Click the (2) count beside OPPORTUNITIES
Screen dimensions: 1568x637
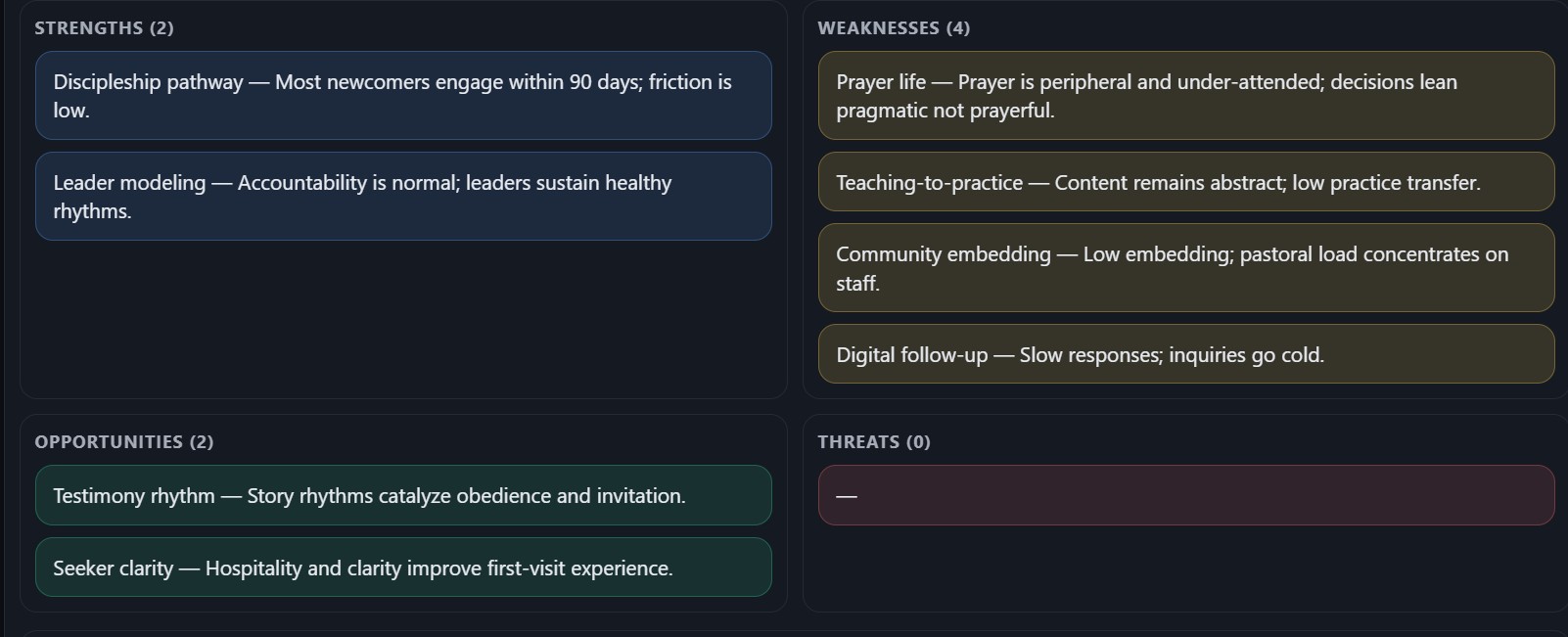click(x=201, y=442)
